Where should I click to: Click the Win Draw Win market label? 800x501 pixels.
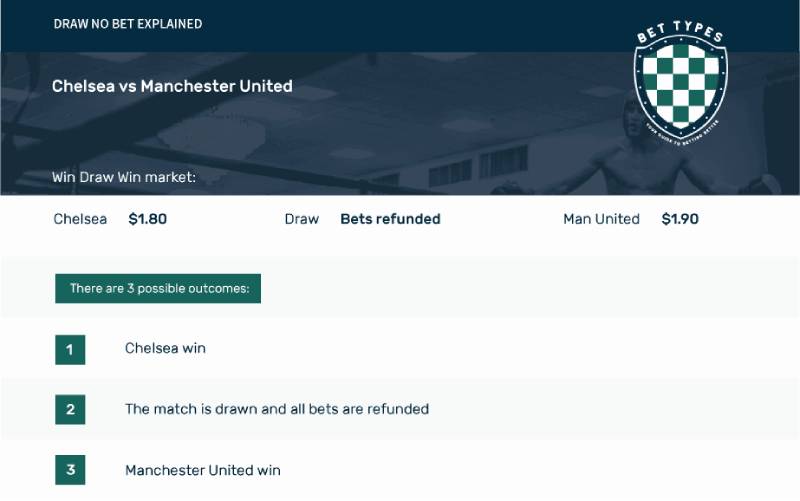pos(124,178)
